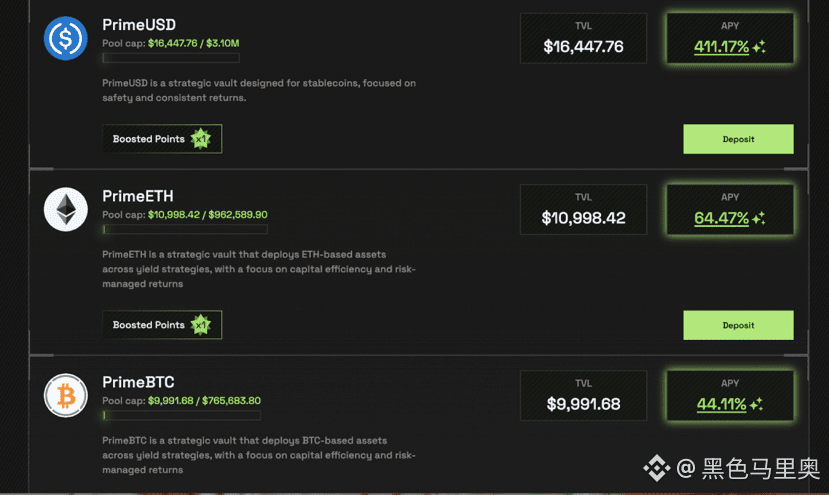This screenshot has height=495, width=829.
Task: Click the PrimeBTC pool cap progress bar
Action: [x=181, y=415]
